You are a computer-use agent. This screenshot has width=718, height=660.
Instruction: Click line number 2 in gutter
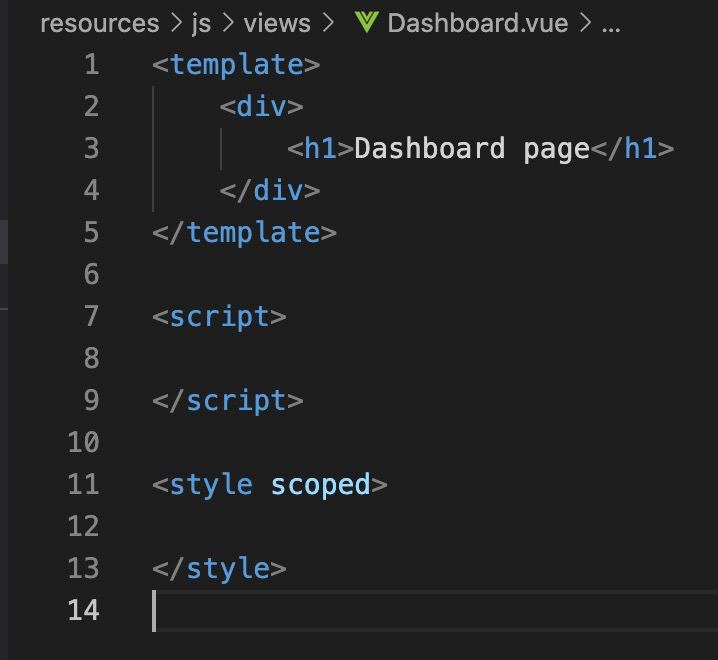(92, 106)
